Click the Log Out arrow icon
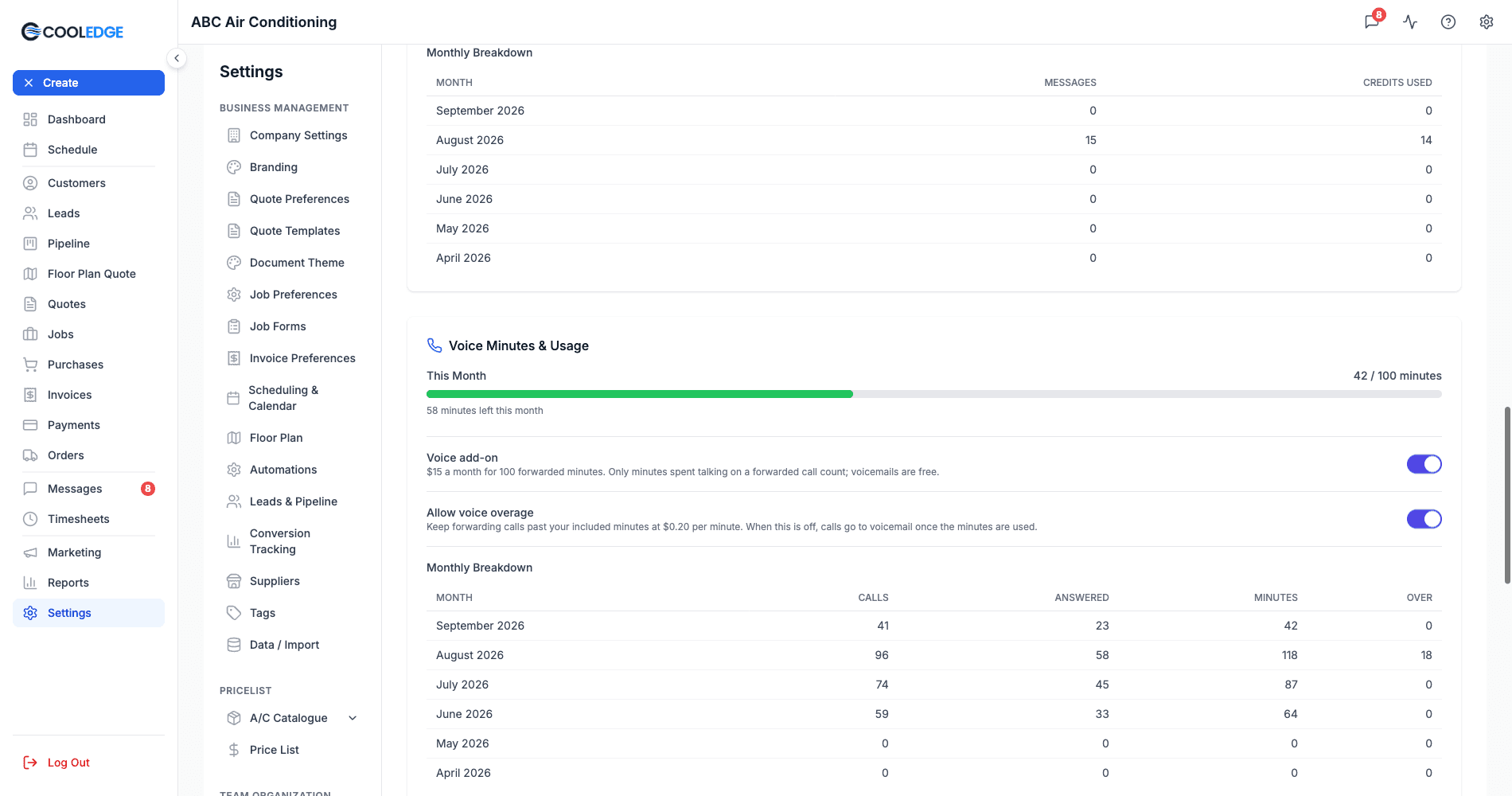 [x=30, y=763]
